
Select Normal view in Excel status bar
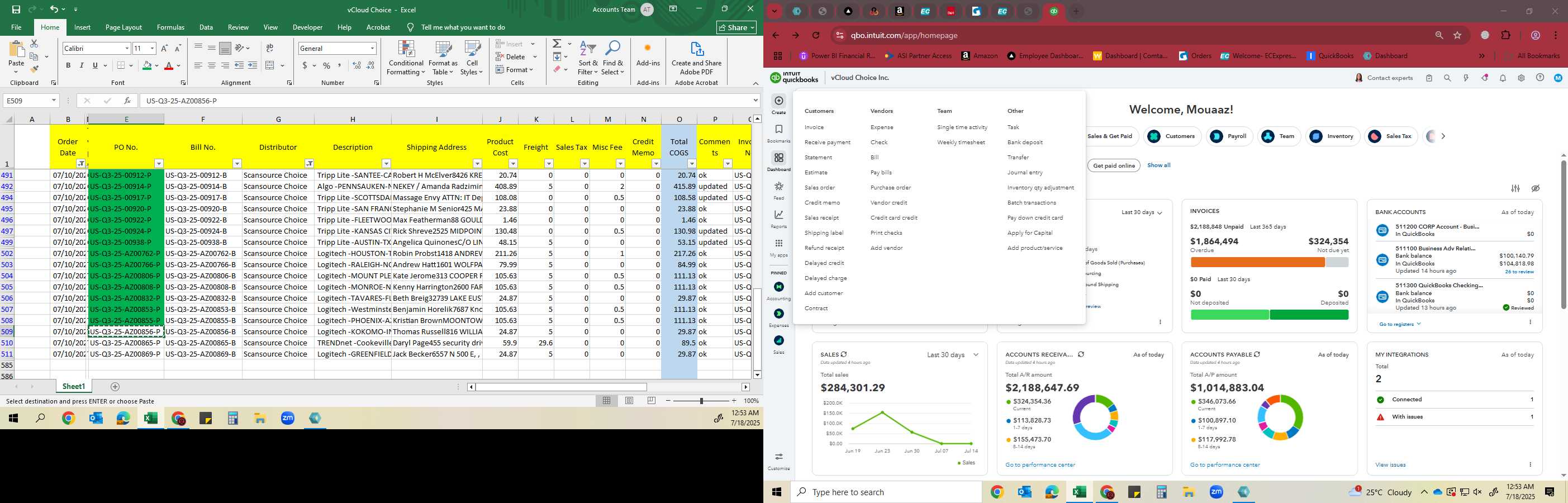pos(607,401)
